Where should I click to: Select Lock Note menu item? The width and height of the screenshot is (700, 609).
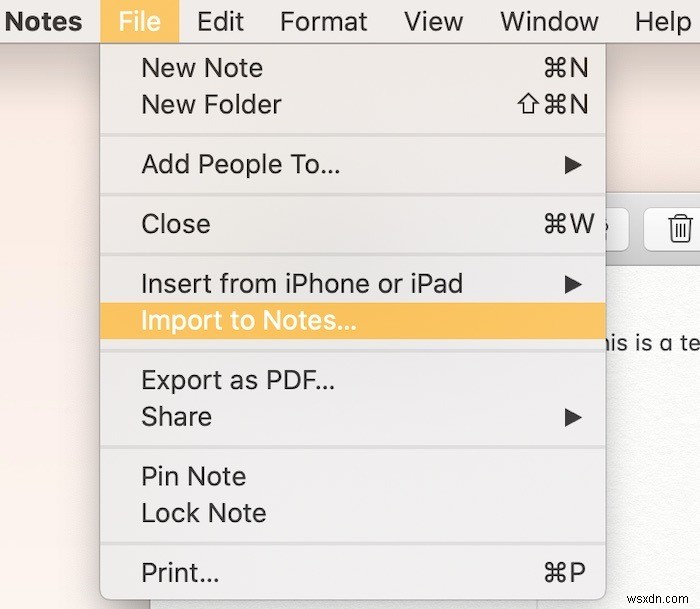(353, 513)
